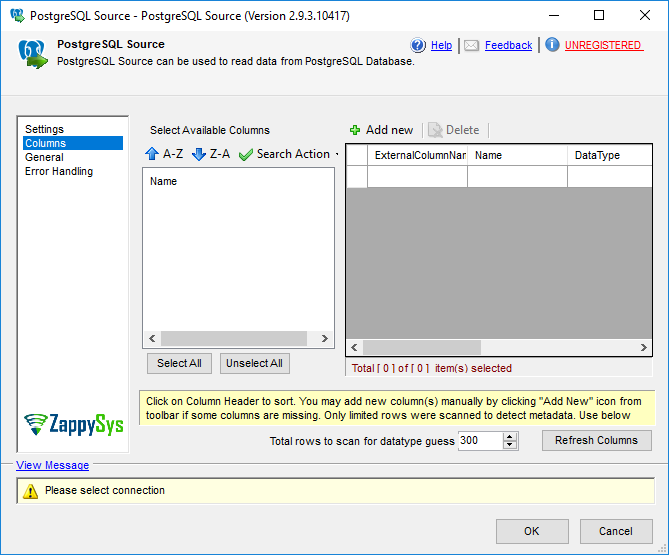Click the Cancel button

[x=616, y=531]
